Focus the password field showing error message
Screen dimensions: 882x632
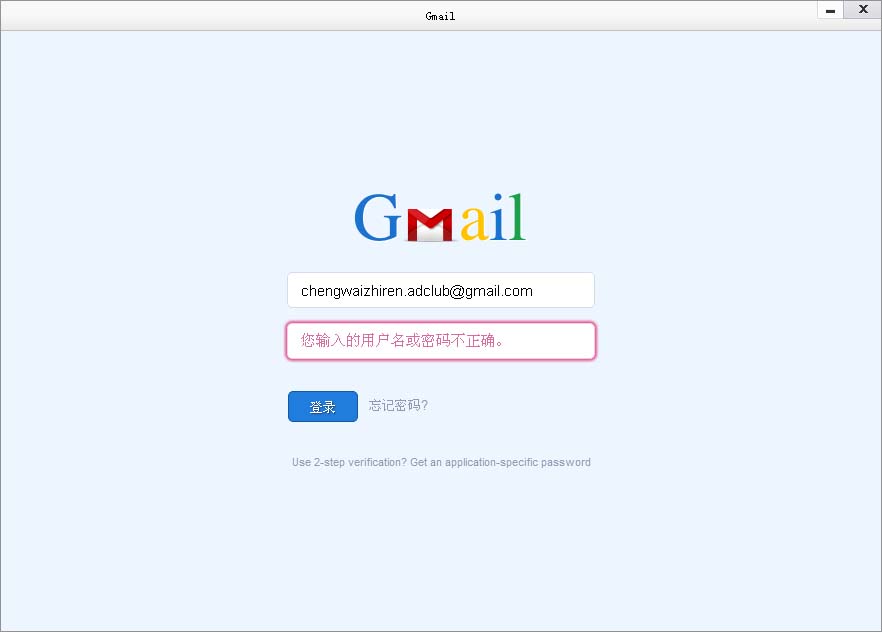[441, 341]
